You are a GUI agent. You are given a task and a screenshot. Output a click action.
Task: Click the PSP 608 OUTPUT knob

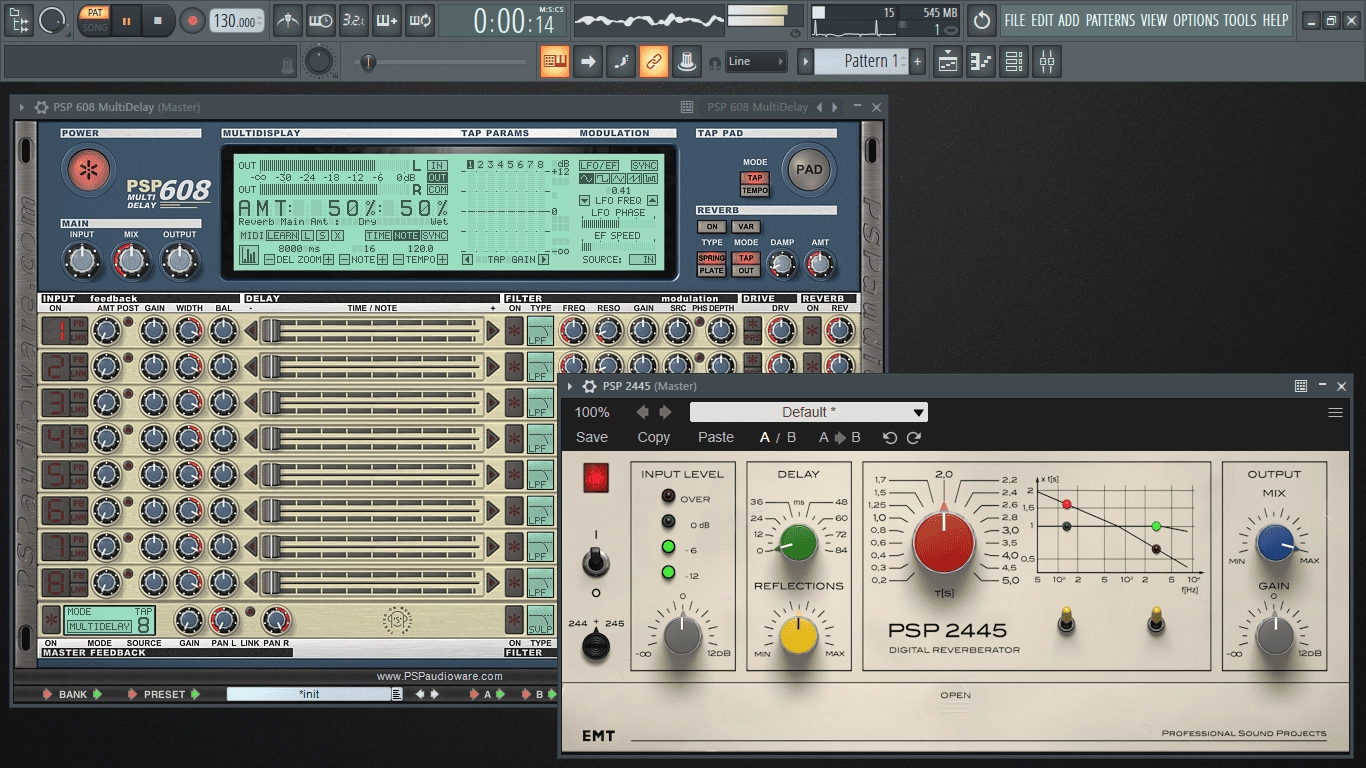(180, 261)
